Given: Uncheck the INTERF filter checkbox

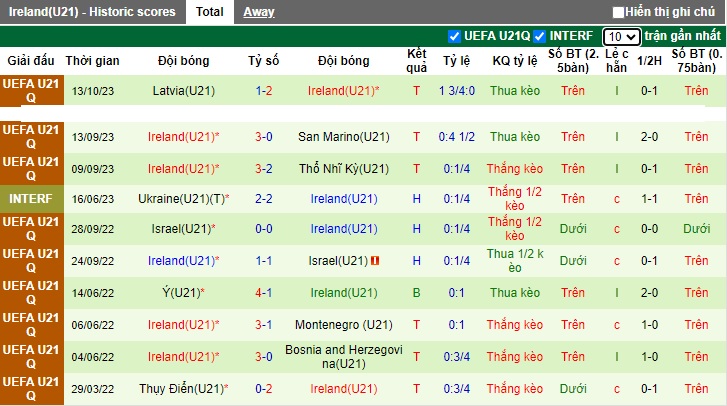Looking at the screenshot, I should [x=539, y=36].
